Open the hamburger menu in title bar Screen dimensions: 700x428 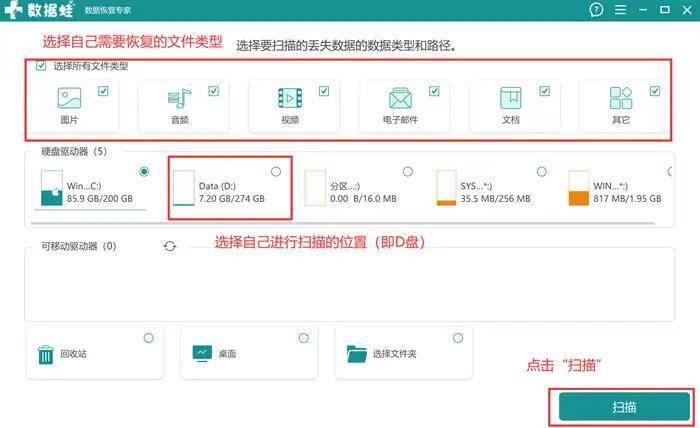[x=620, y=9]
